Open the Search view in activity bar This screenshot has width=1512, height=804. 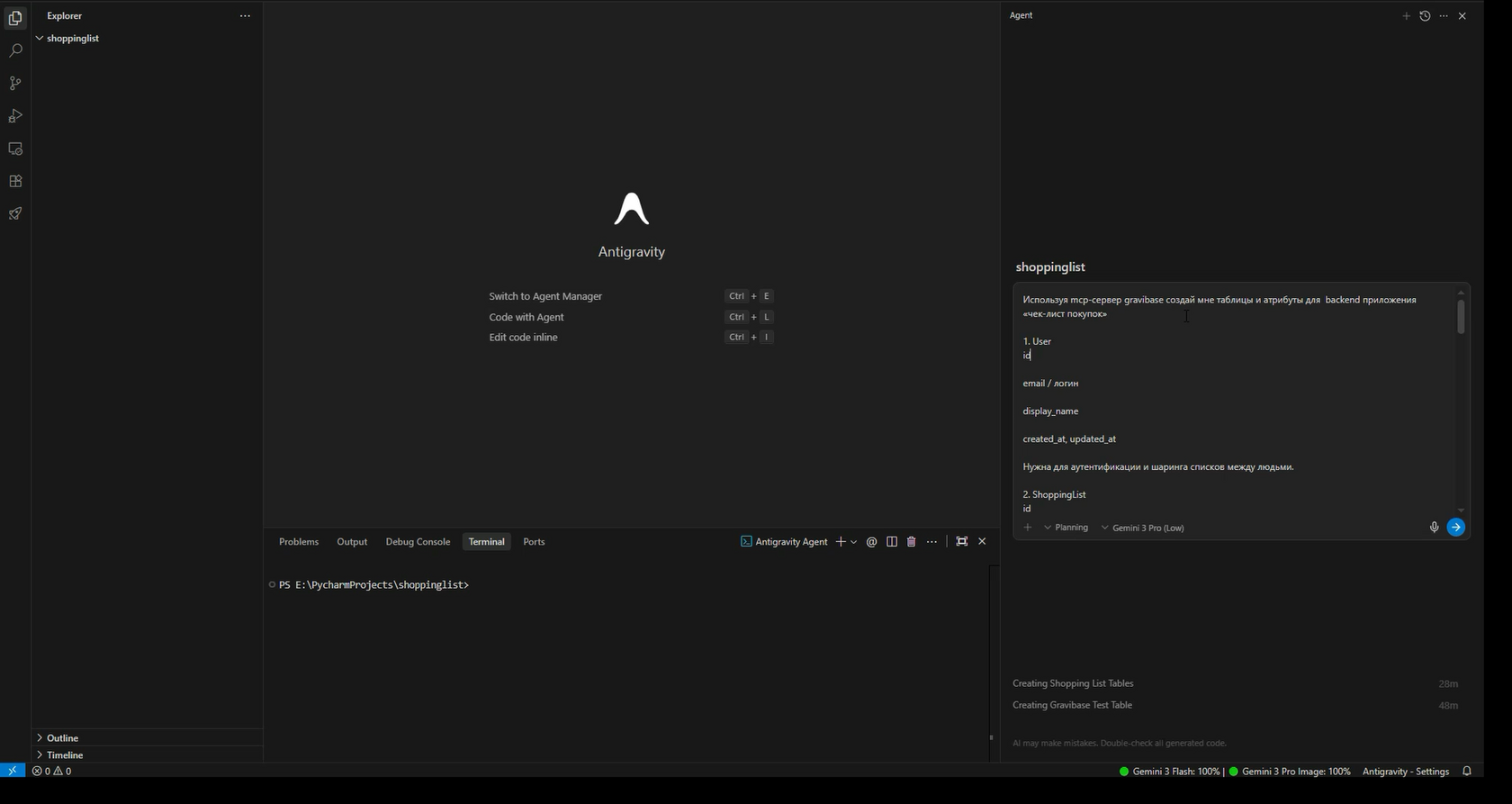click(15, 51)
